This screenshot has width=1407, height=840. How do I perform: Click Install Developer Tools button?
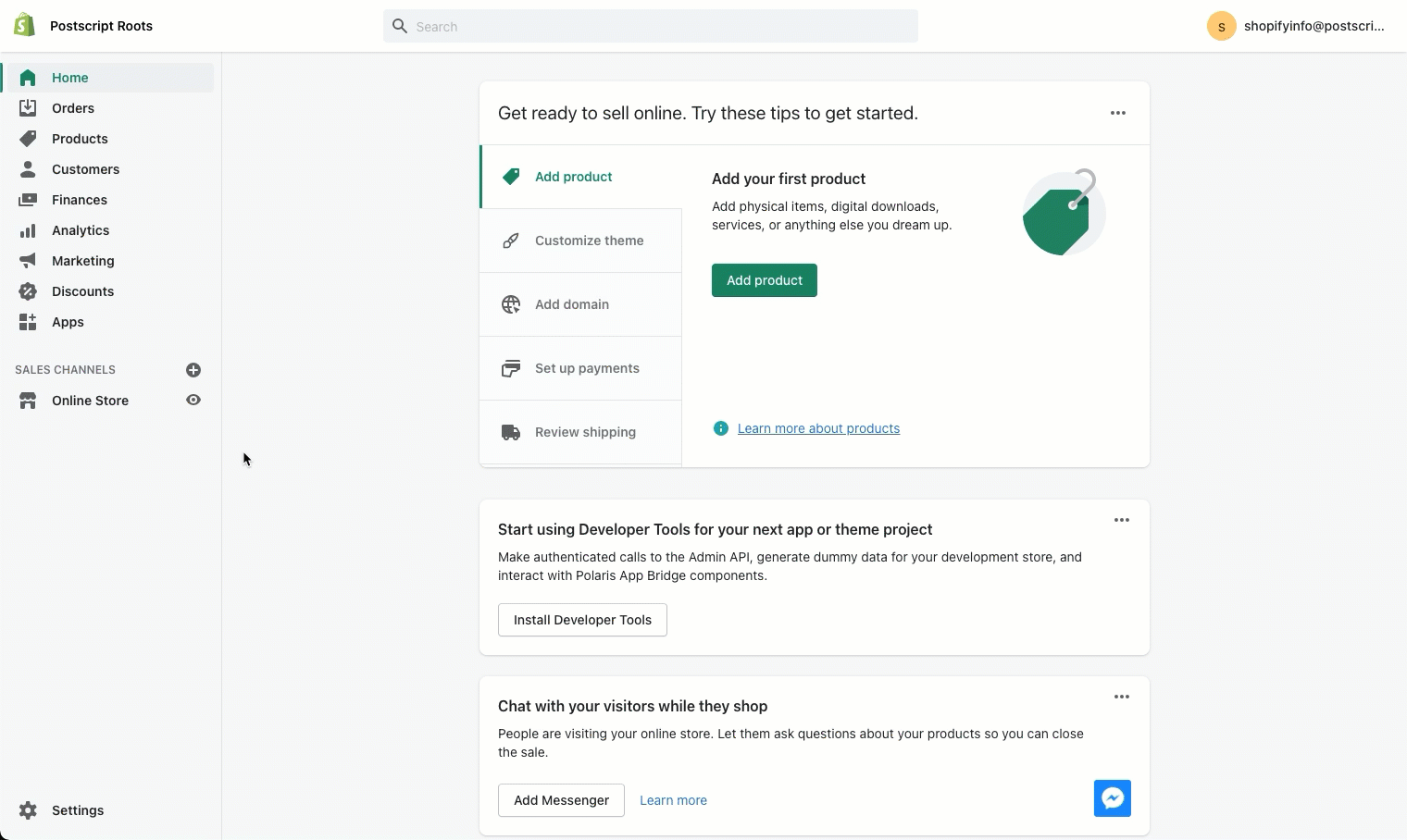(582, 620)
